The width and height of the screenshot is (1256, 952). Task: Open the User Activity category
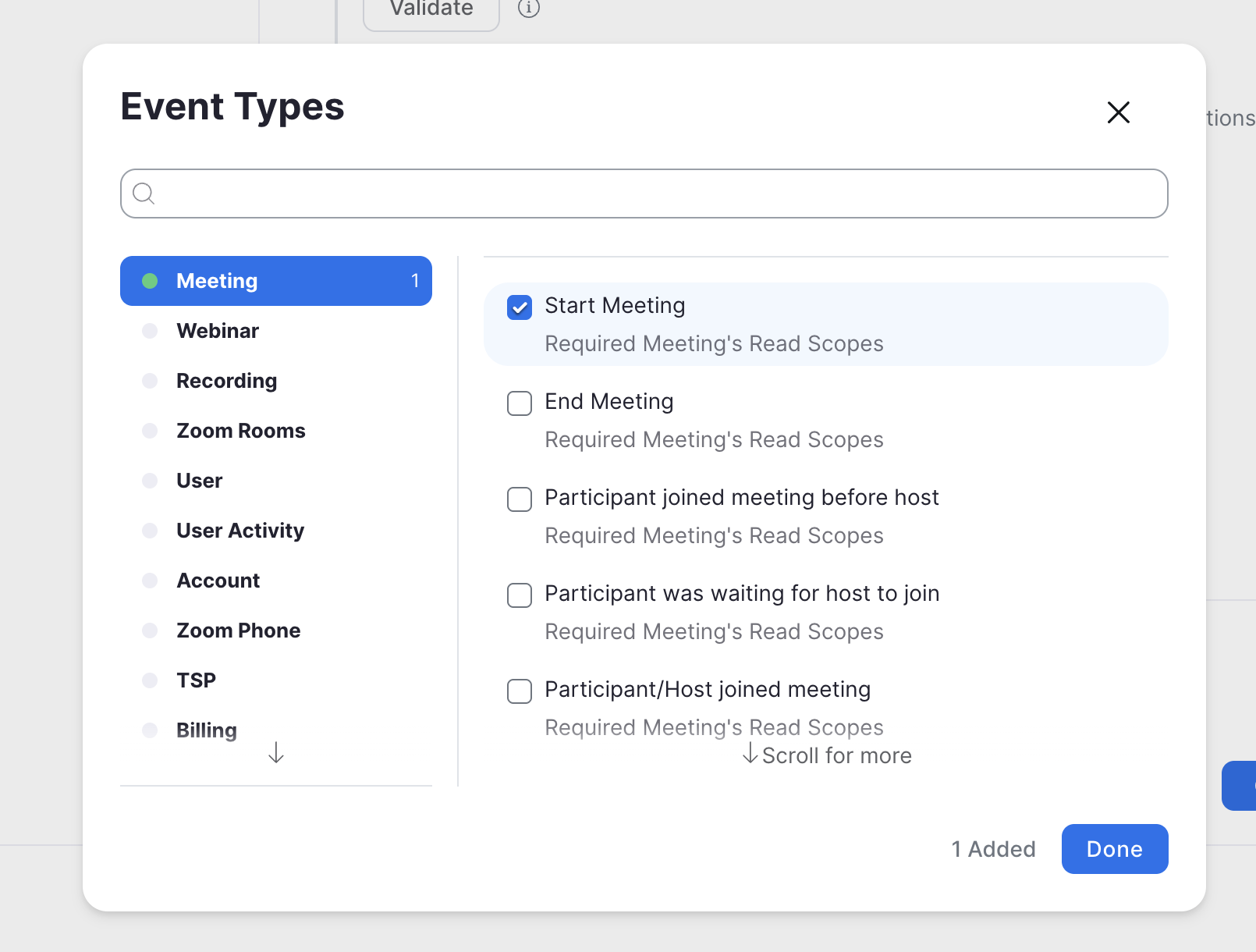[x=240, y=531]
